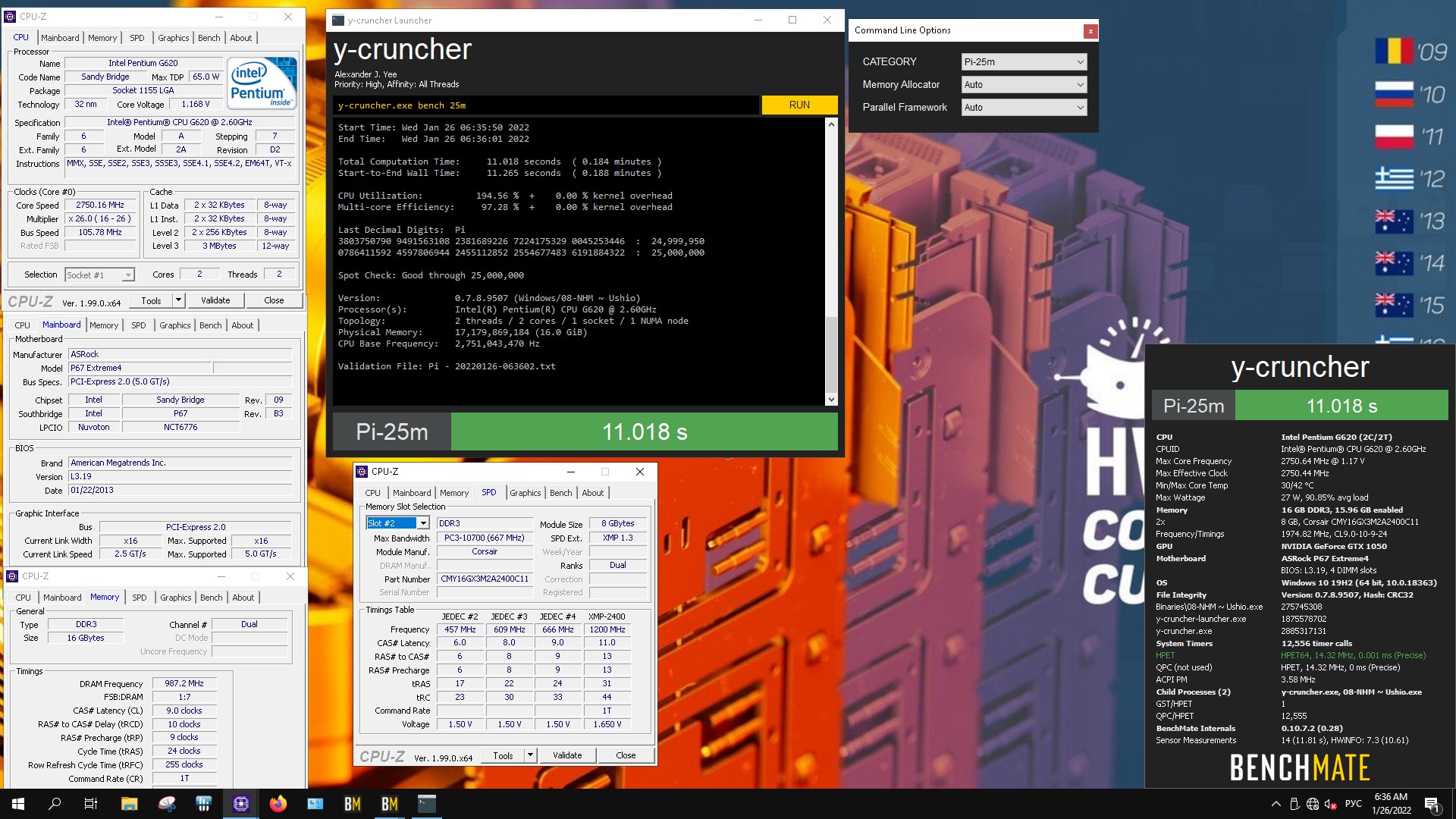This screenshot has height=819, width=1456.
Task: Open Task View on the taskbar
Action: 91,804
